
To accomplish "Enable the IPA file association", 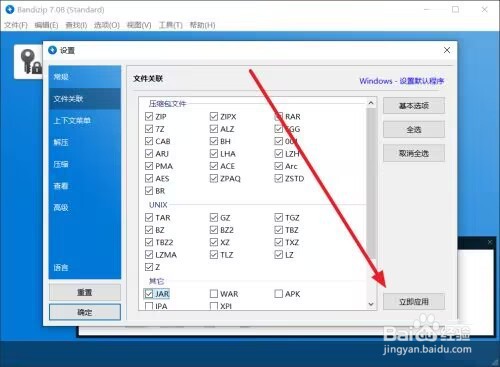I will coord(149,306).
